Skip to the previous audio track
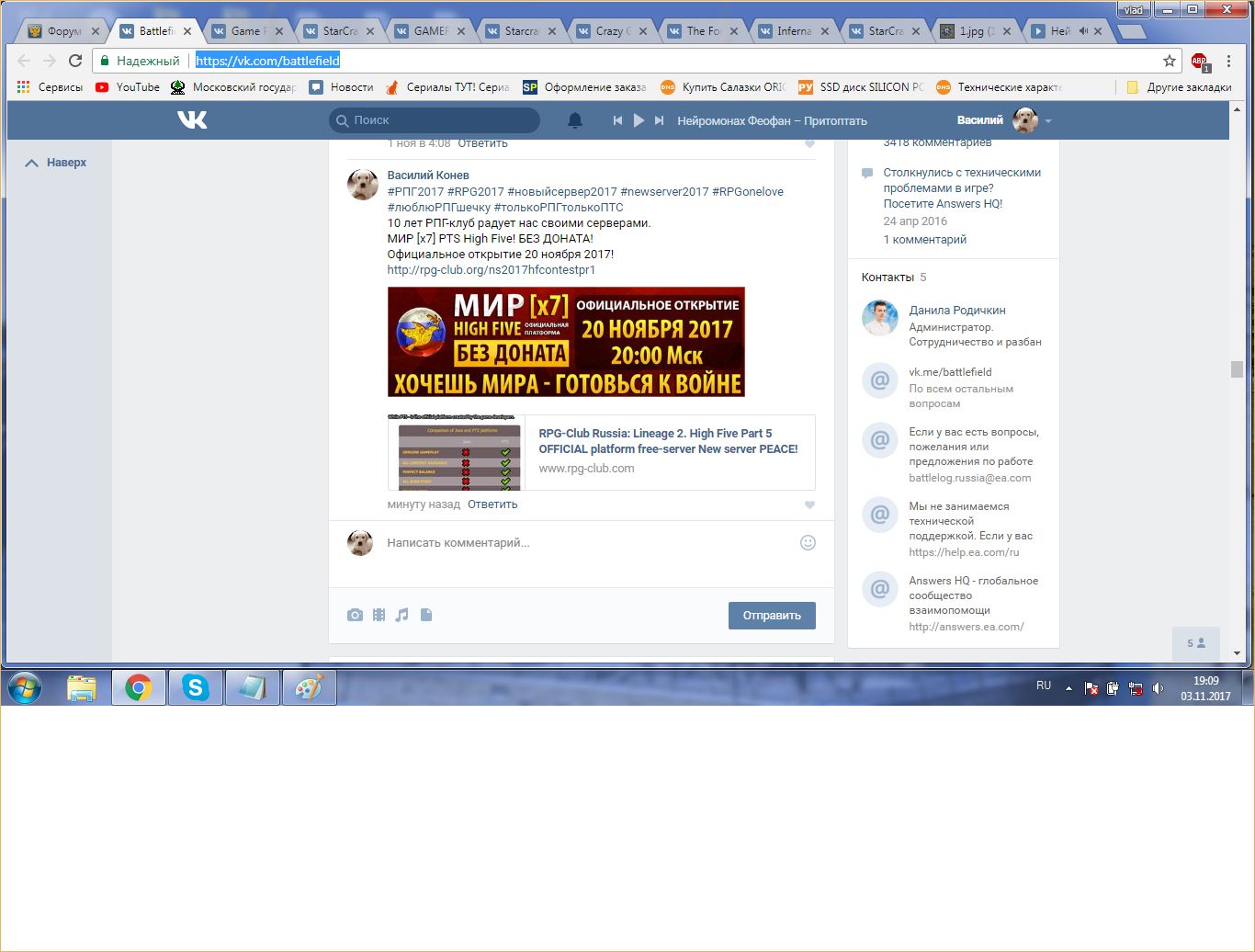The image size is (1255, 952). click(x=617, y=120)
